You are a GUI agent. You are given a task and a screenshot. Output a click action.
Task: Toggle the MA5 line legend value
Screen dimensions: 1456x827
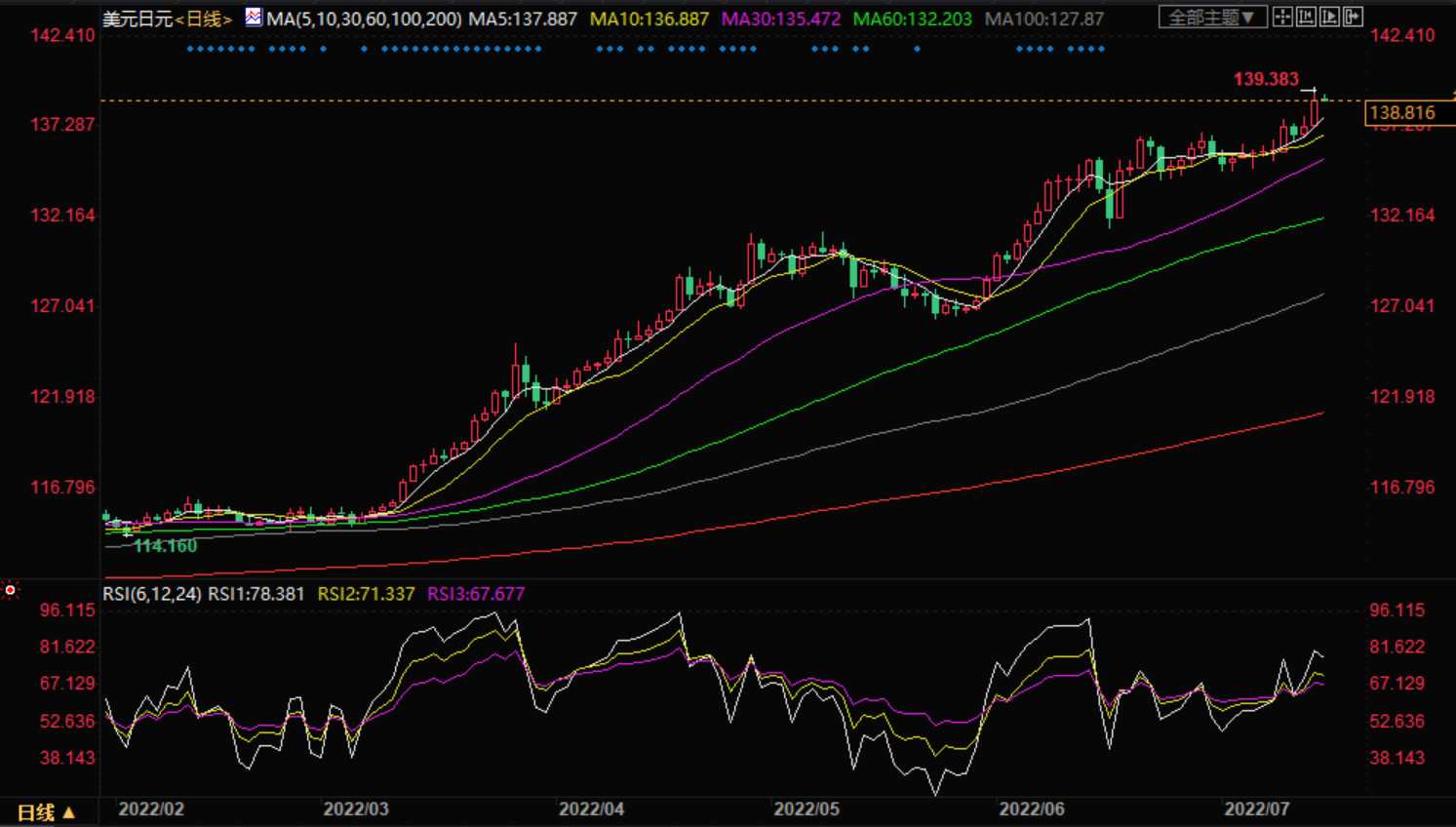(x=523, y=19)
